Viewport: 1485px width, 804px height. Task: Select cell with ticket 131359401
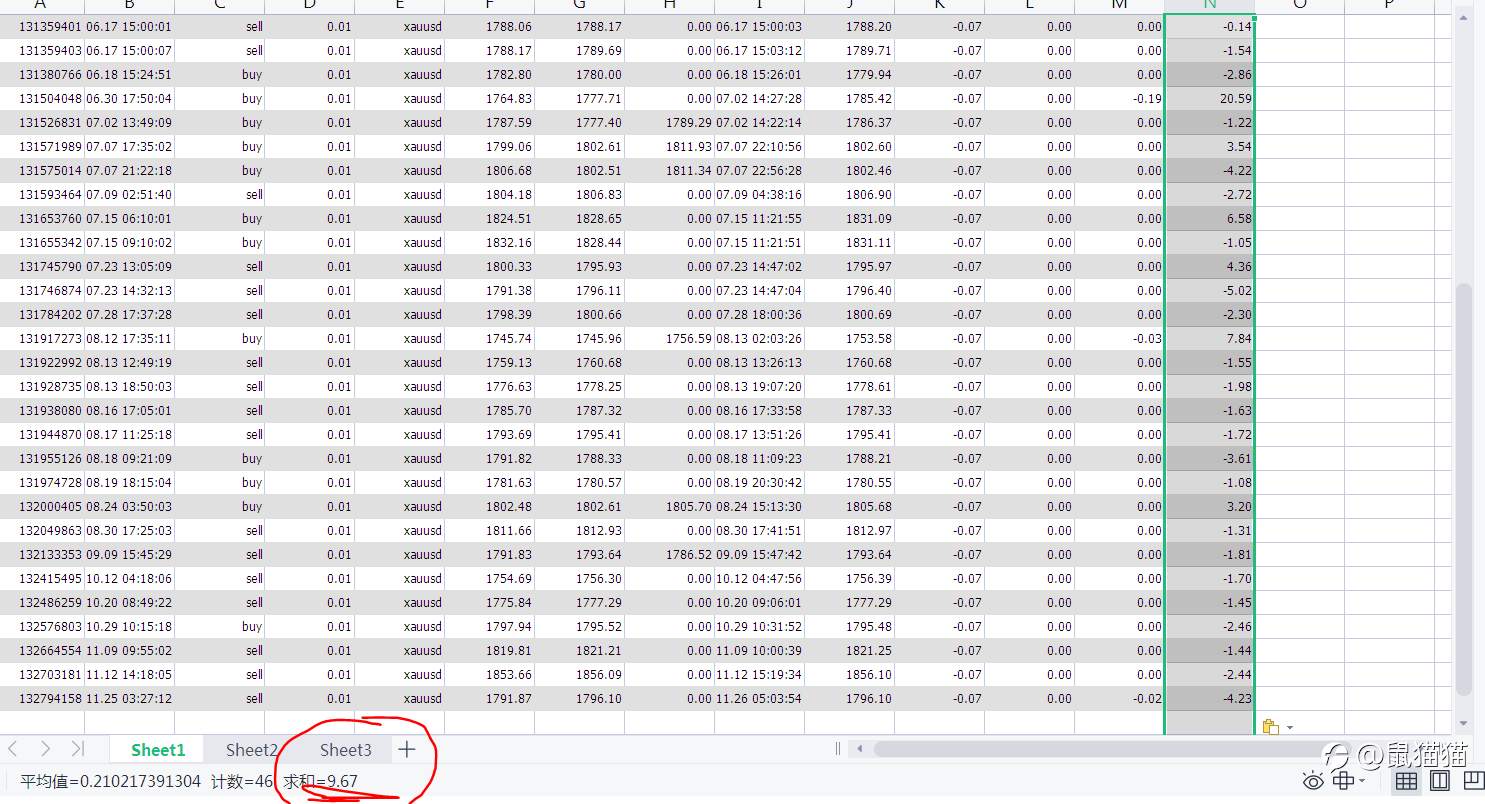tap(42, 27)
